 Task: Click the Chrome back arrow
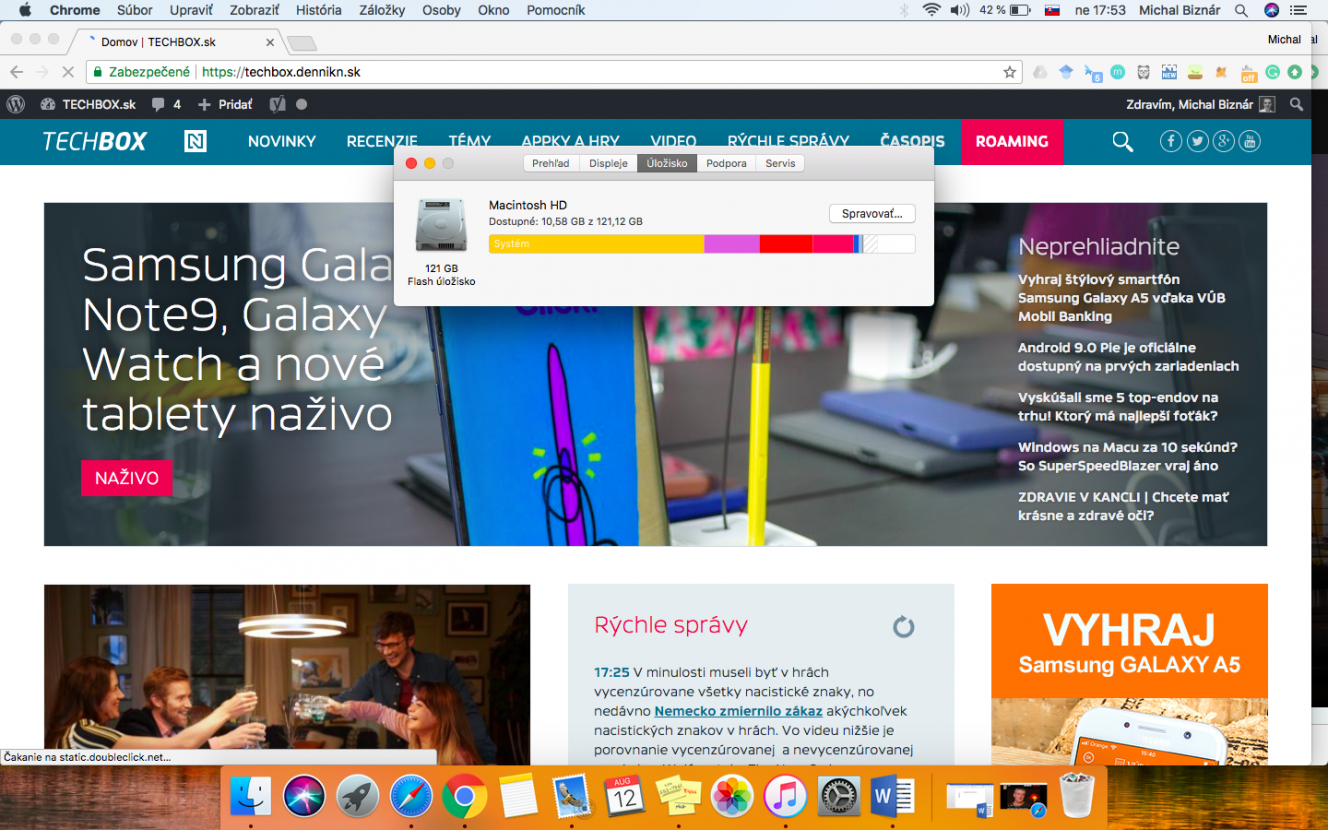16,72
